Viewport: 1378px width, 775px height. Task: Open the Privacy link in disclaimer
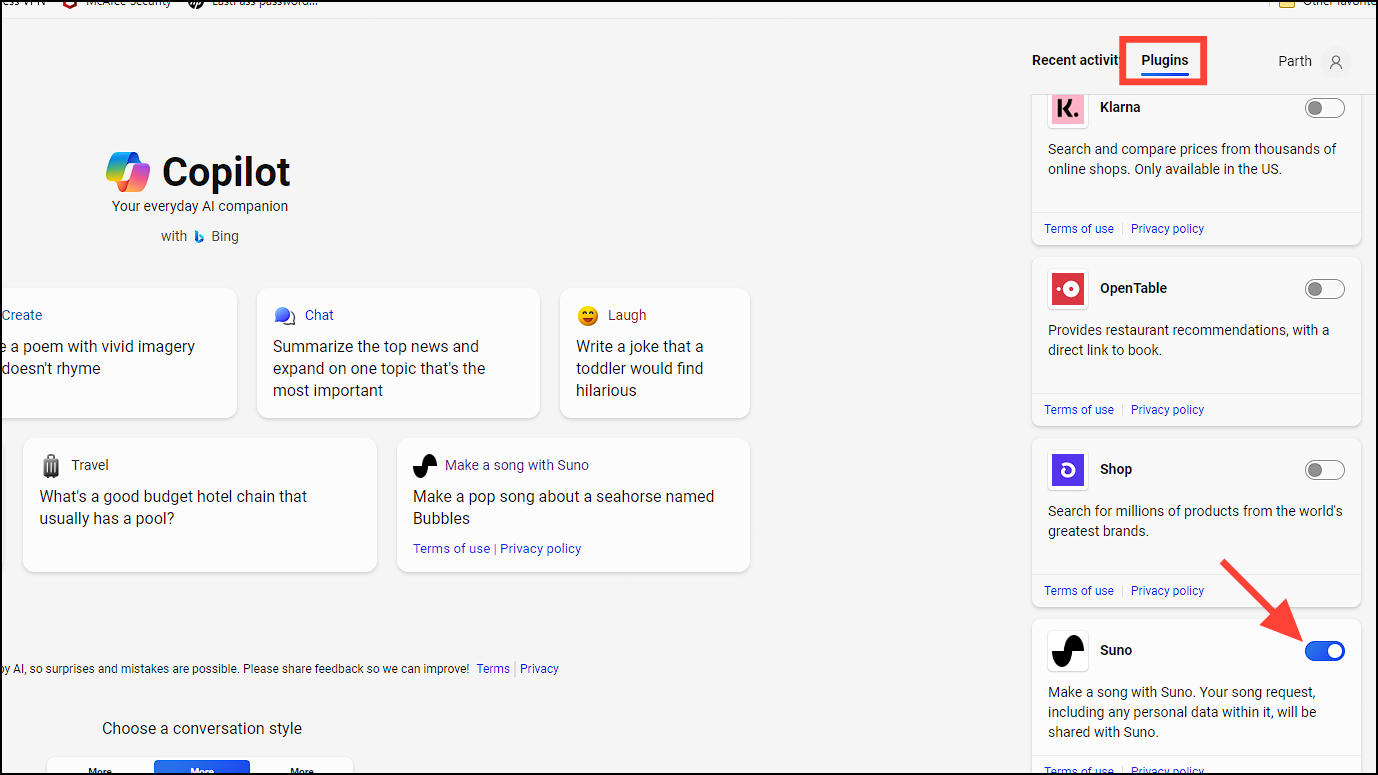[539, 669]
